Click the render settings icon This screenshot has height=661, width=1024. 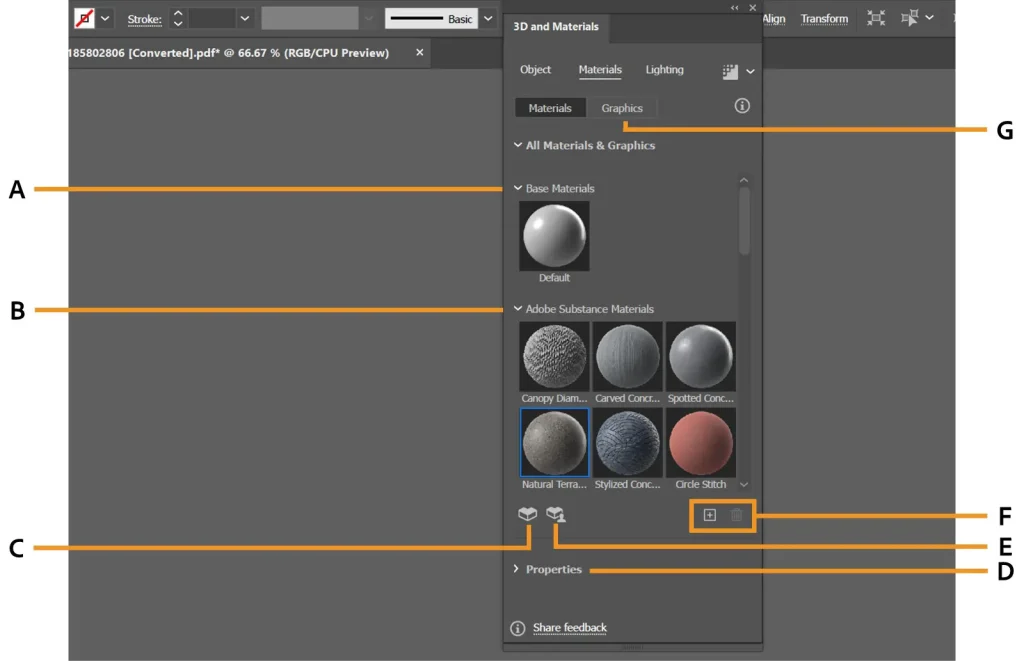click(x=730, y=71)
